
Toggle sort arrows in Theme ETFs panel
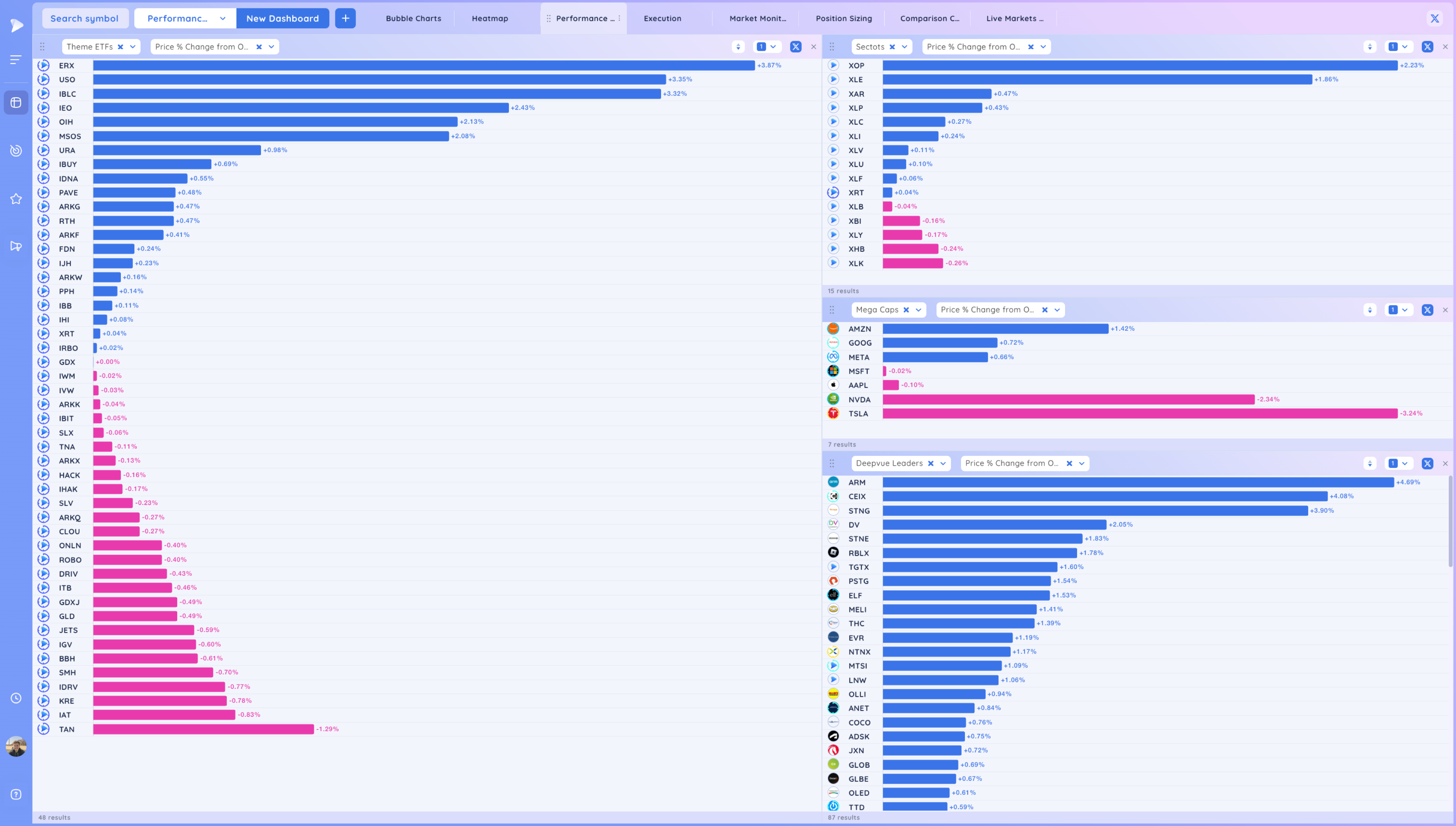(738, 47)
